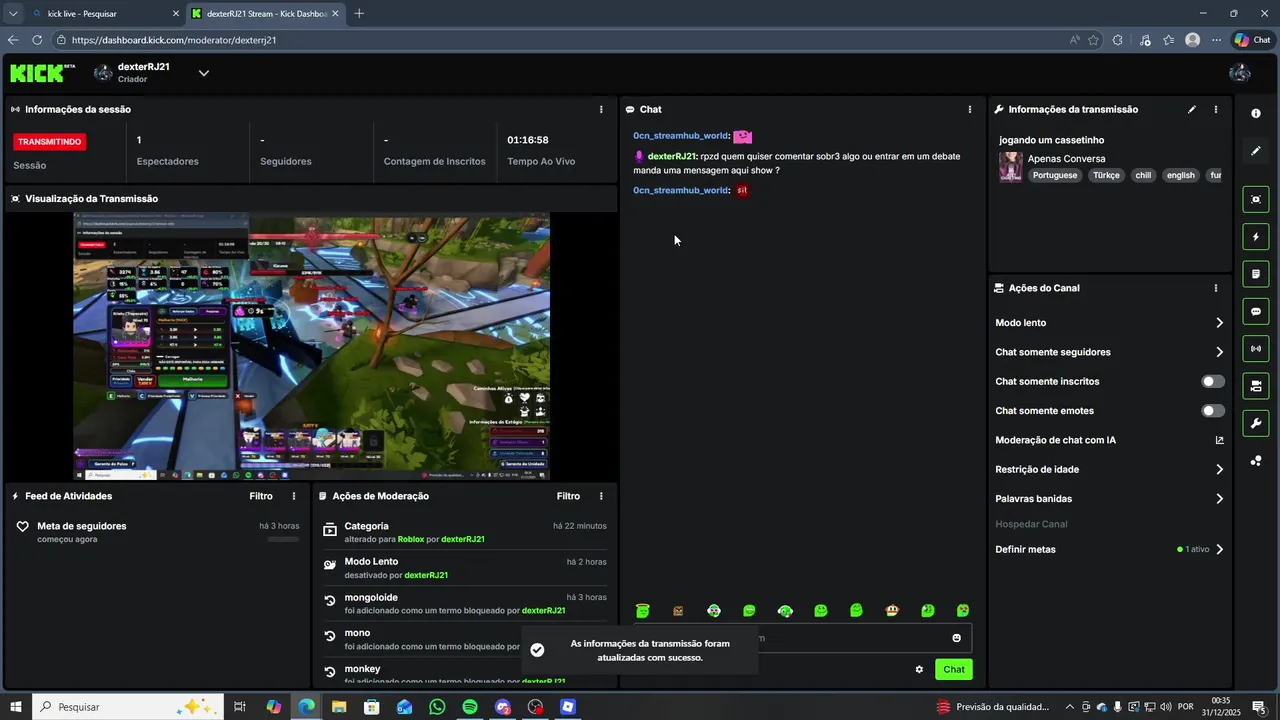
Task: Open the emoji picker in chat input
Action: pyautogui.click(x=956, y=638)
